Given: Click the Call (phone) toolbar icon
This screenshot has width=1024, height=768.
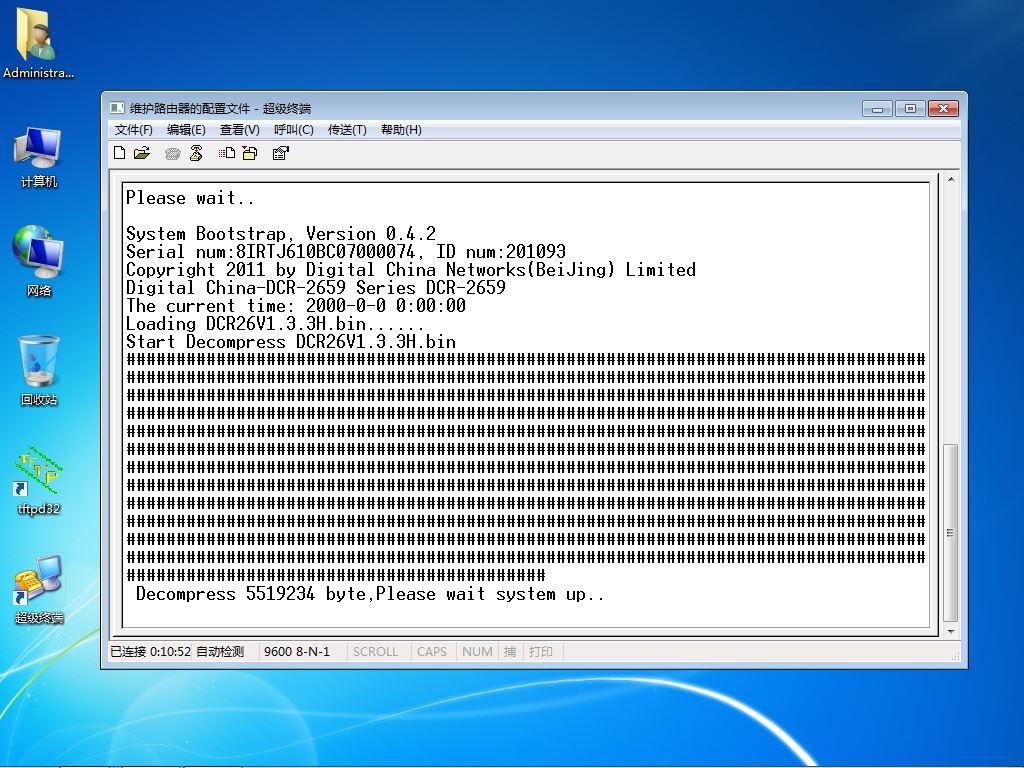Looking at the screenshot, I should pyautogui.click(x=172, y=153).
